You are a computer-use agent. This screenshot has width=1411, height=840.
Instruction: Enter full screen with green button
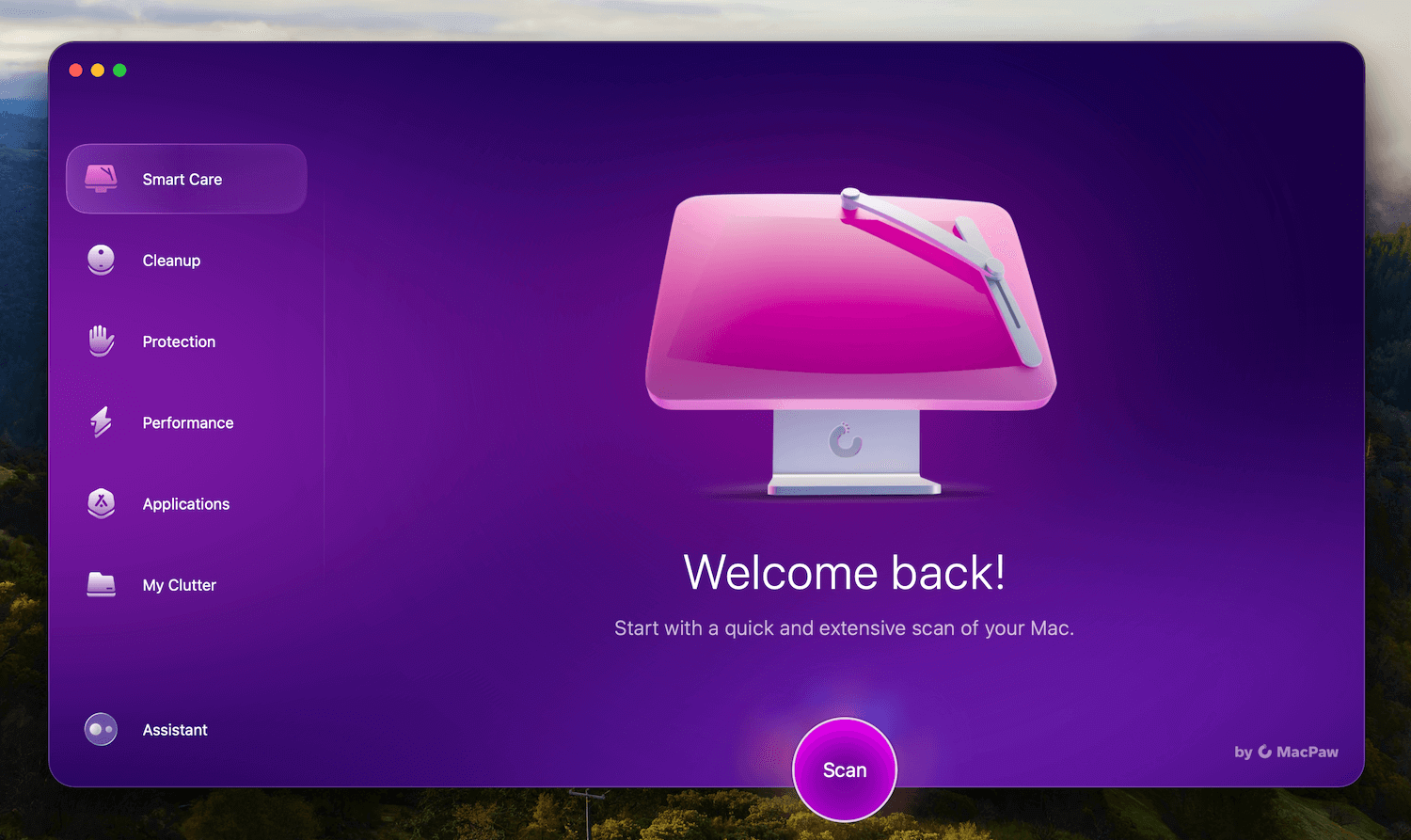pos(119,71)
